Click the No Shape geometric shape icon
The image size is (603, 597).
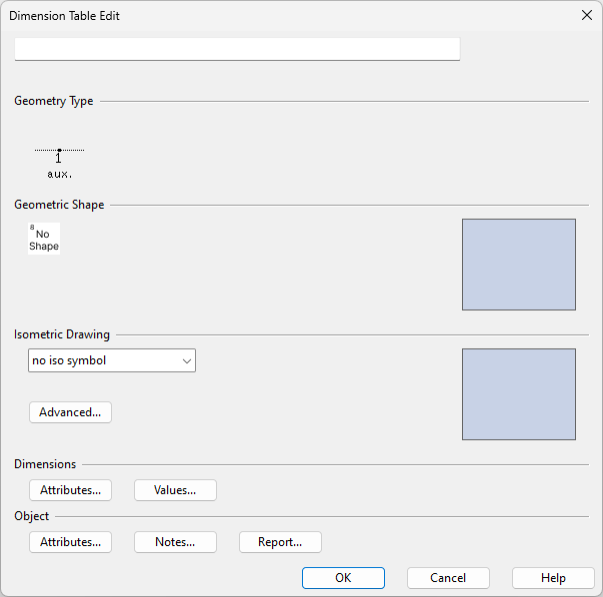(x=44, y=239)
